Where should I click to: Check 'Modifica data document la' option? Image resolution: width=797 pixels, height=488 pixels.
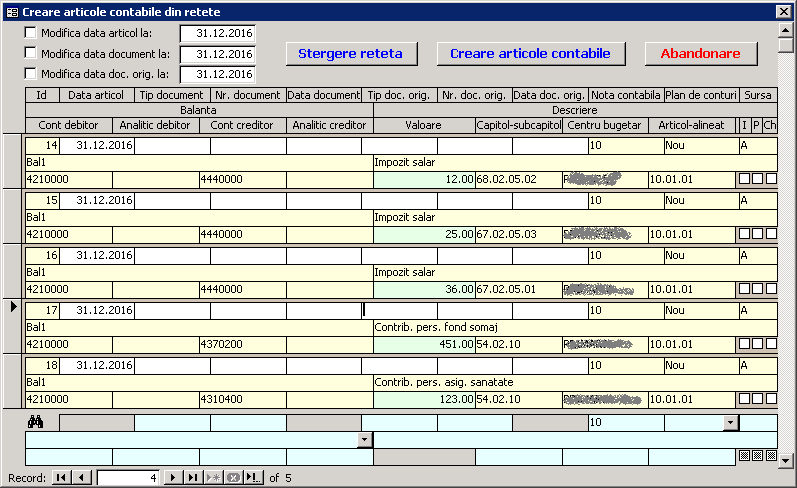[x=31, y=53]
